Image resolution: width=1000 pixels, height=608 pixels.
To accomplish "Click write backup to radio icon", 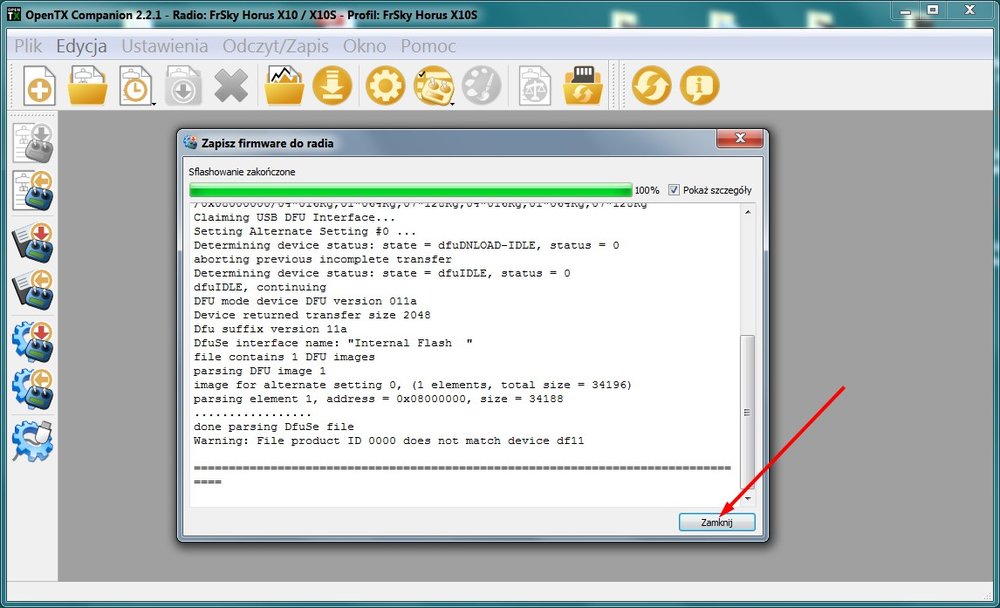I will pyautogui.click(x=33, y=242).
